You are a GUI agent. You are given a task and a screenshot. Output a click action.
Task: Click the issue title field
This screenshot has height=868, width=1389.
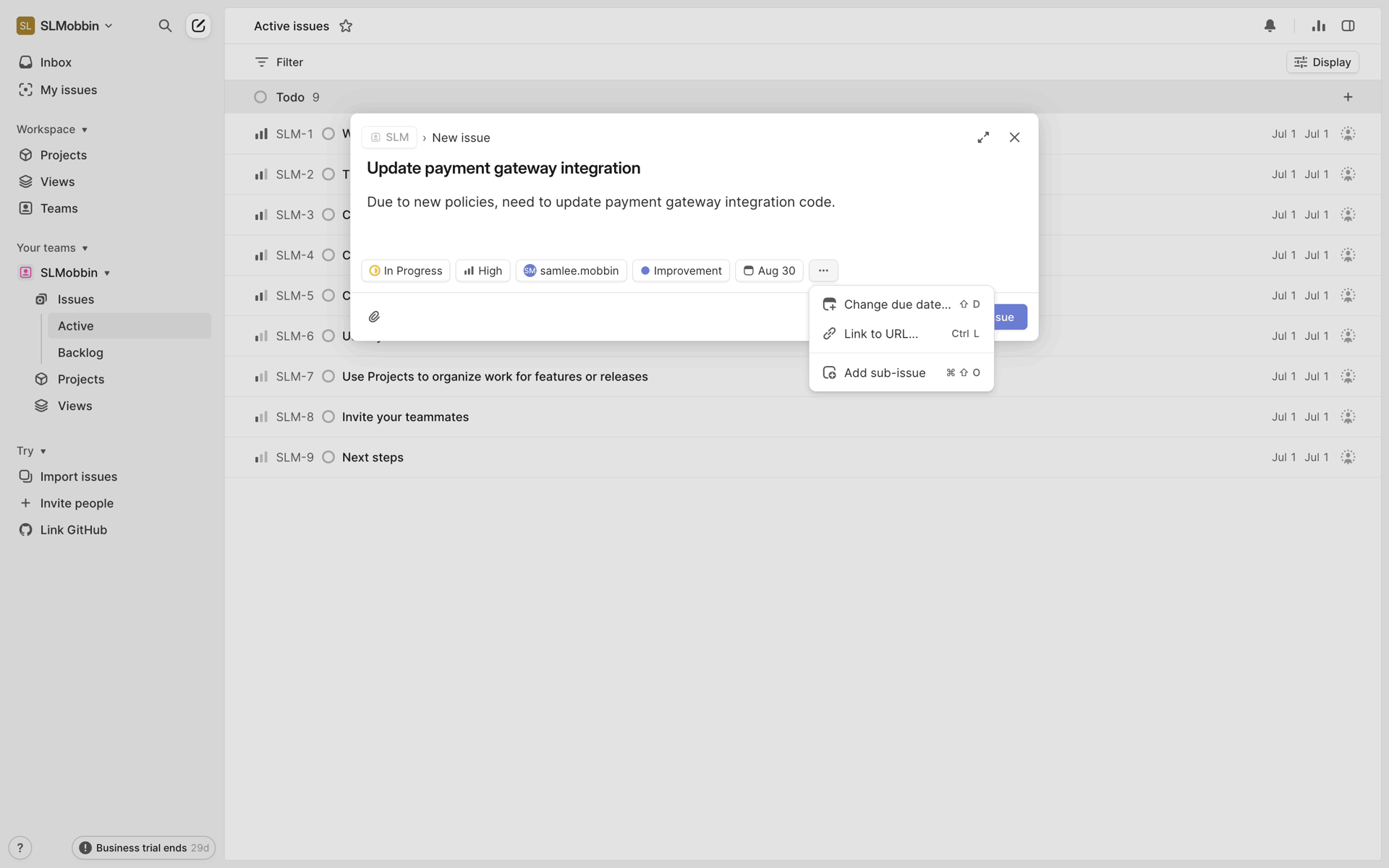pos(504,168)
